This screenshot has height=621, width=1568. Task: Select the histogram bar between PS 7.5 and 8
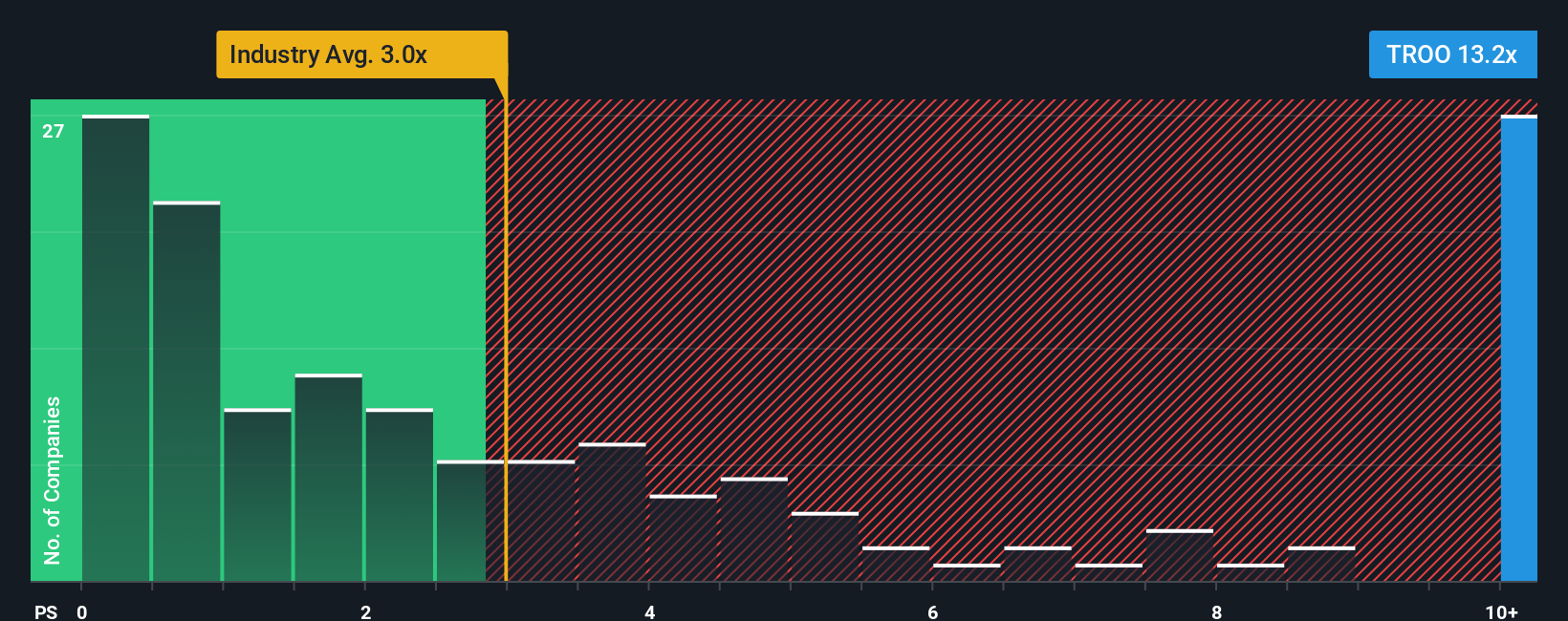pos(1180,555)
